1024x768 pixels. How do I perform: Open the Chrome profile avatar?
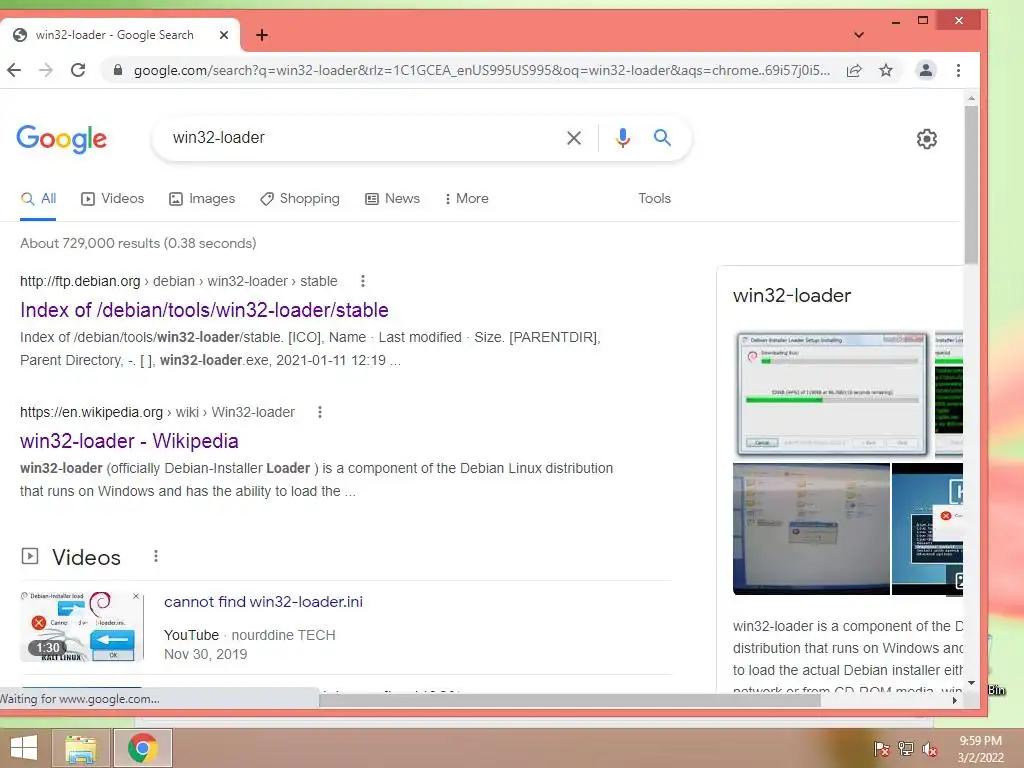point(925,70)
